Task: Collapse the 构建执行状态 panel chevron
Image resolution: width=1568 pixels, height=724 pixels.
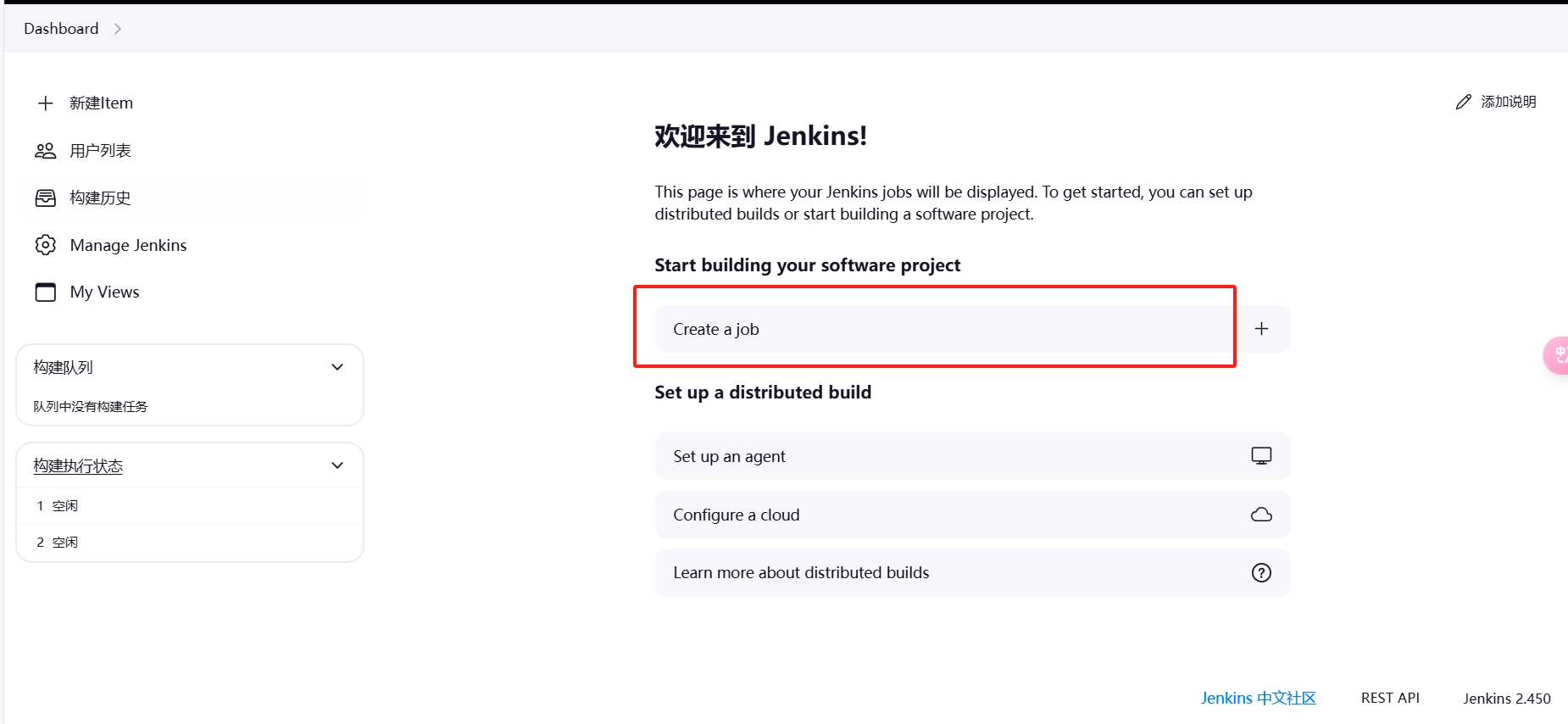Action: (337, 465)
